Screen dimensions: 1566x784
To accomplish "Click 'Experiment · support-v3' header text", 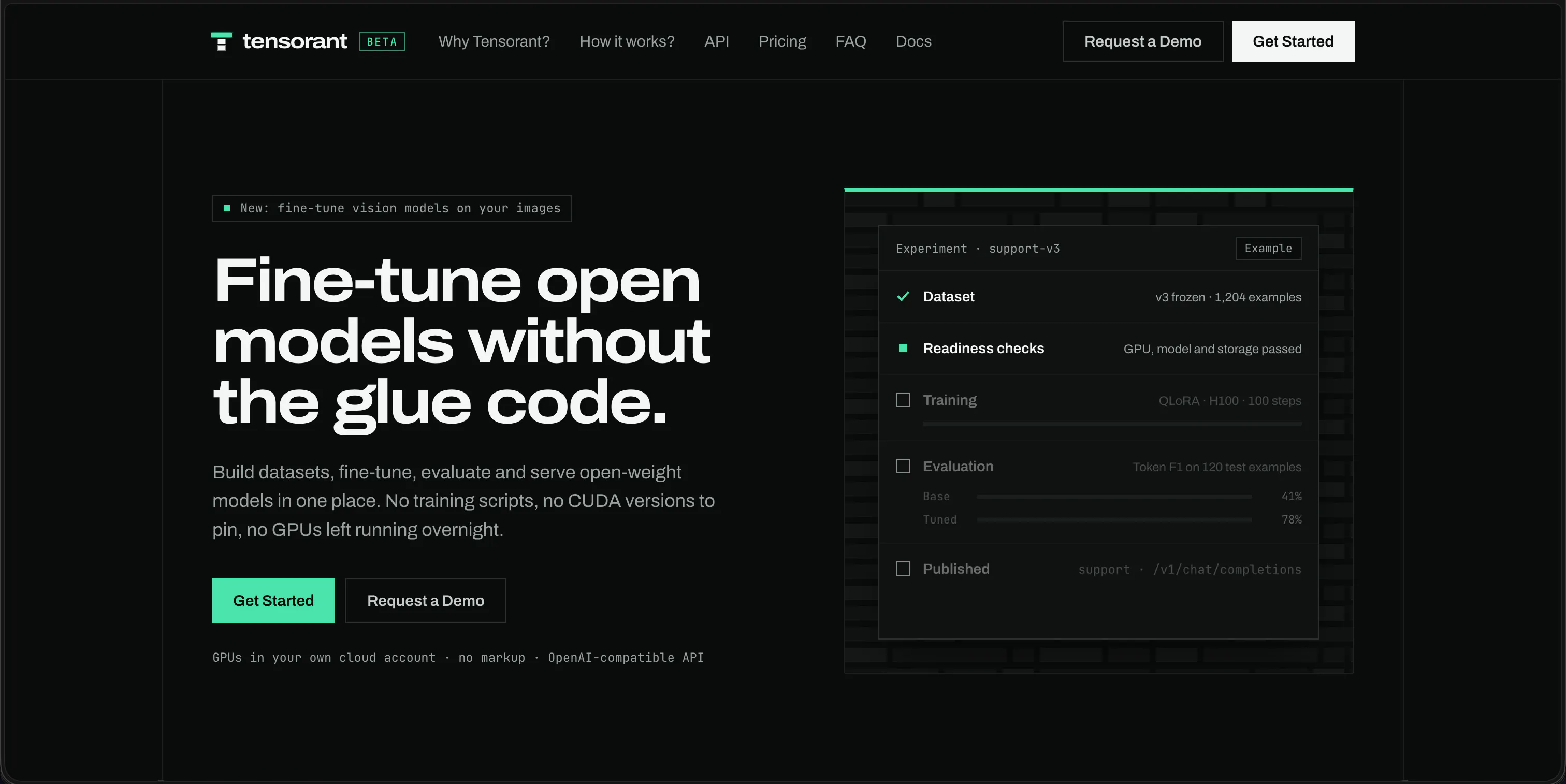I will 978,249.
